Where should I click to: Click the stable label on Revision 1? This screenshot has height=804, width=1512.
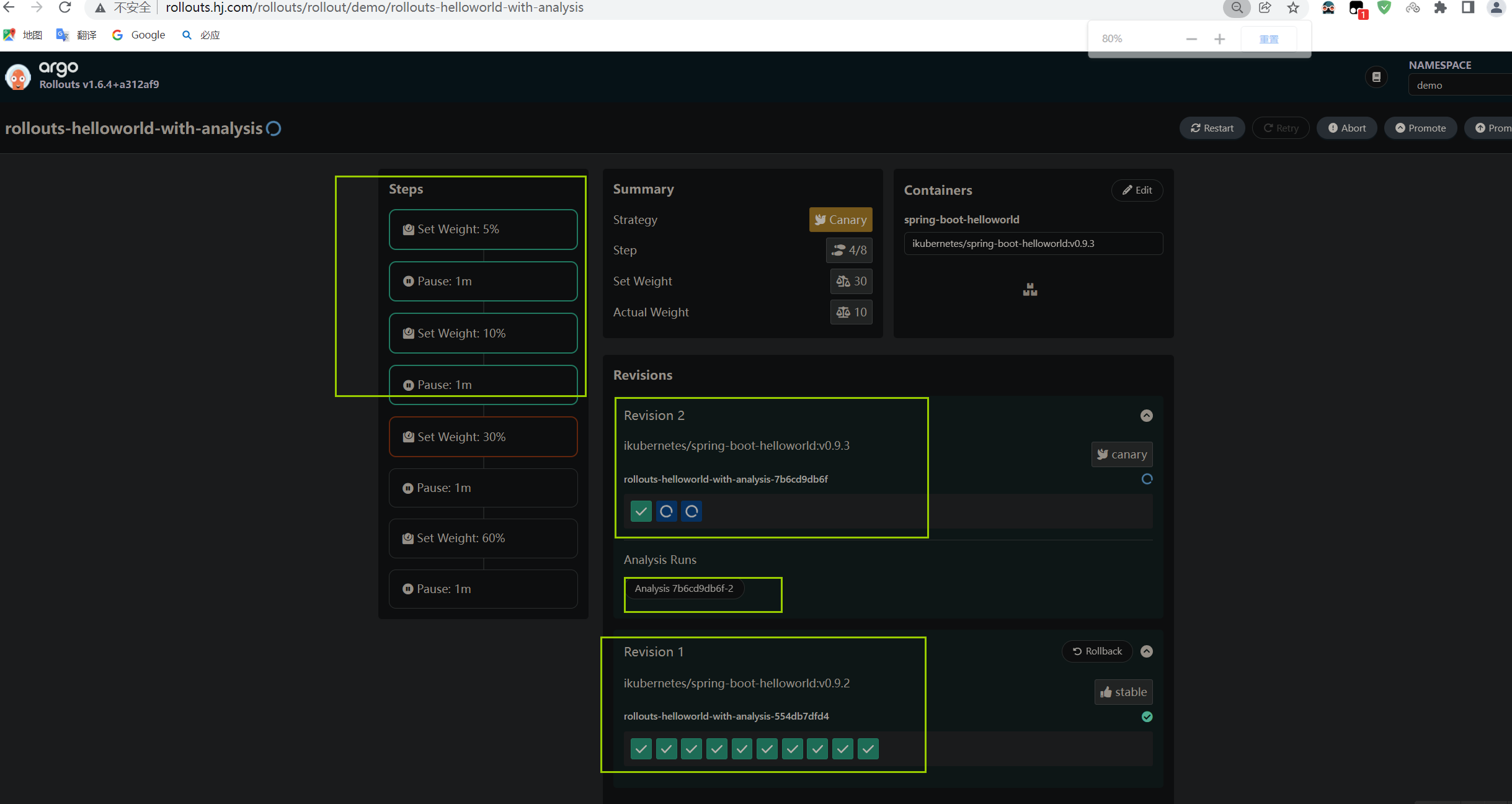1123,692
